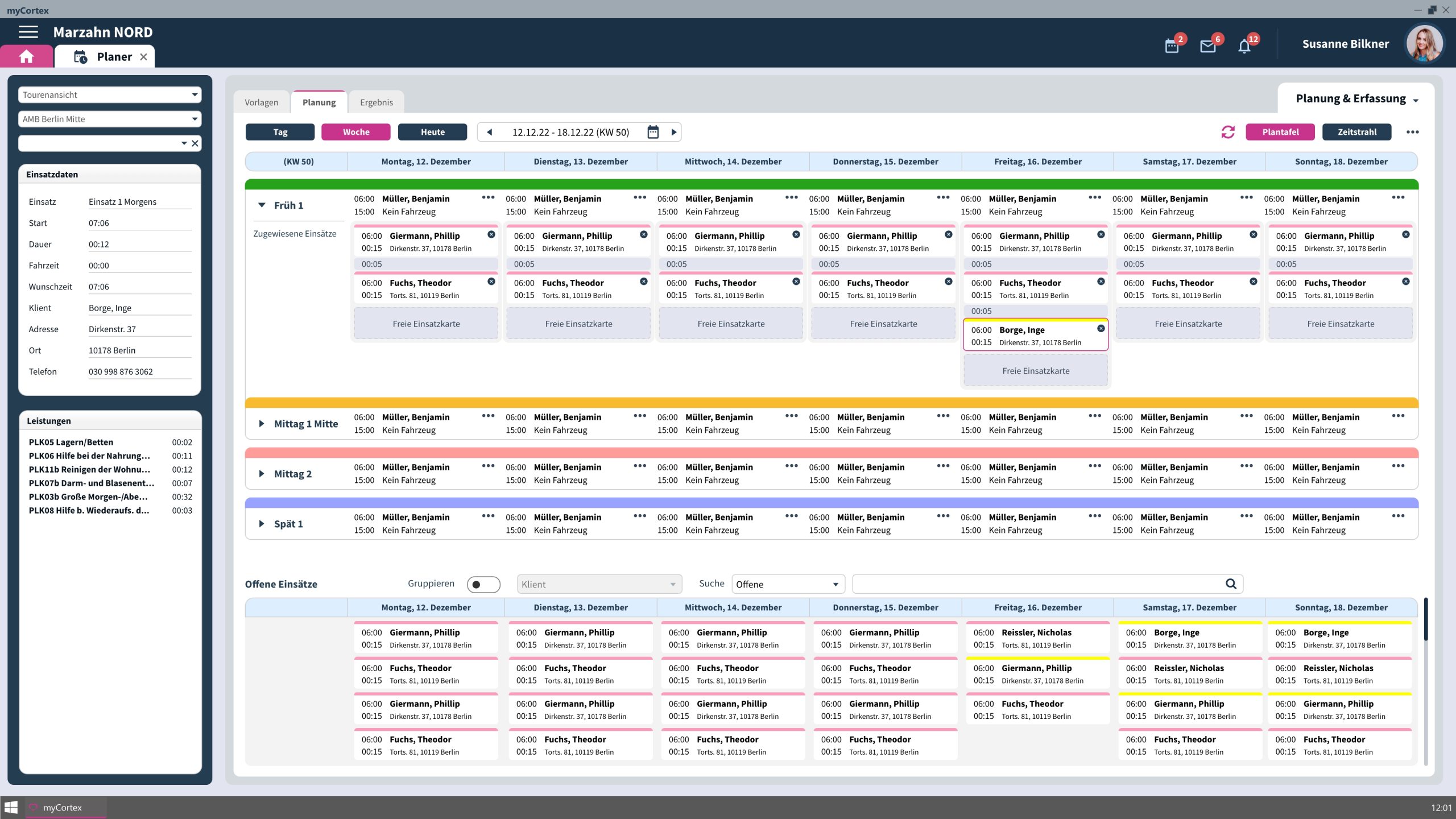
Task: Click the search magnifier icon
Action: [1231, 584]
